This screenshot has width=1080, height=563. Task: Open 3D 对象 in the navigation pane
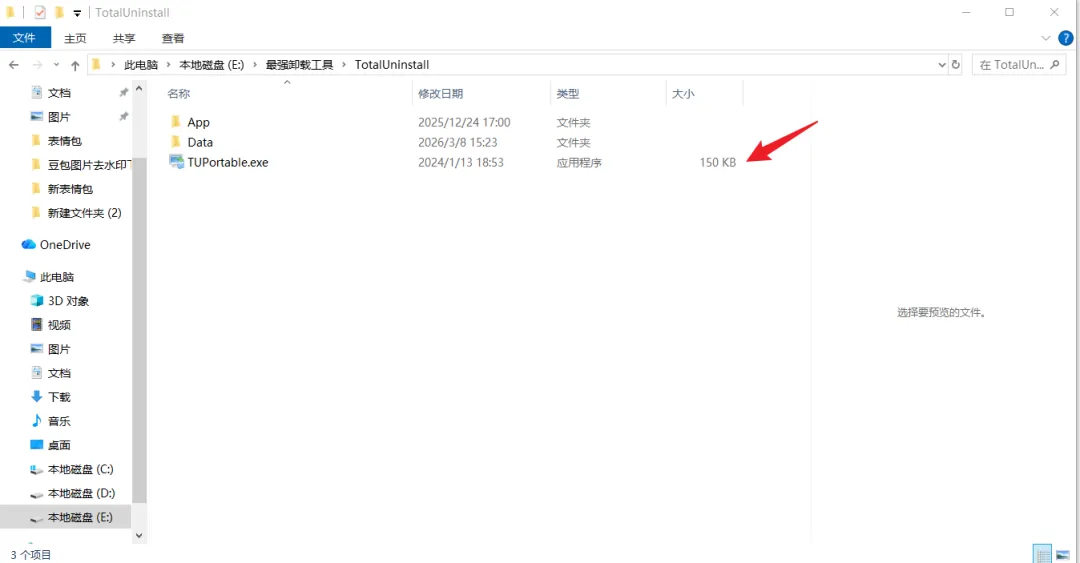pyautogui.click(x=68, y=301)
